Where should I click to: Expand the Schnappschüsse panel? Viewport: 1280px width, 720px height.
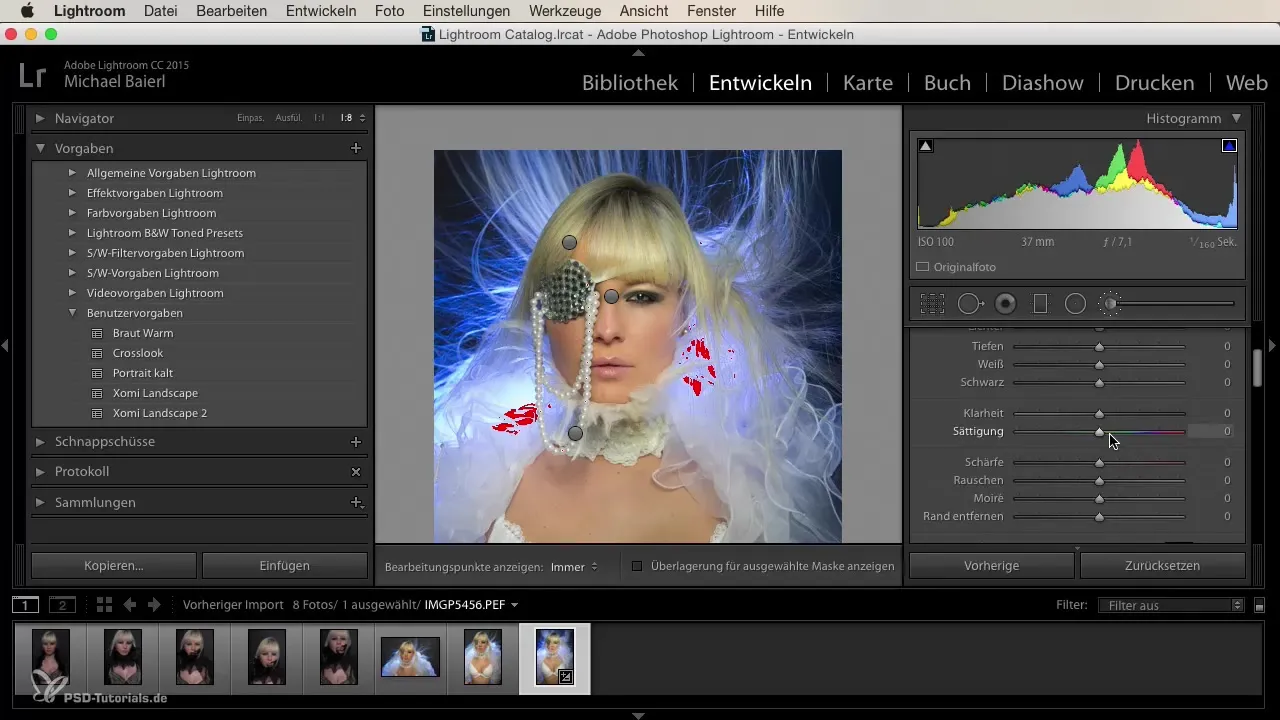(40, 441)
